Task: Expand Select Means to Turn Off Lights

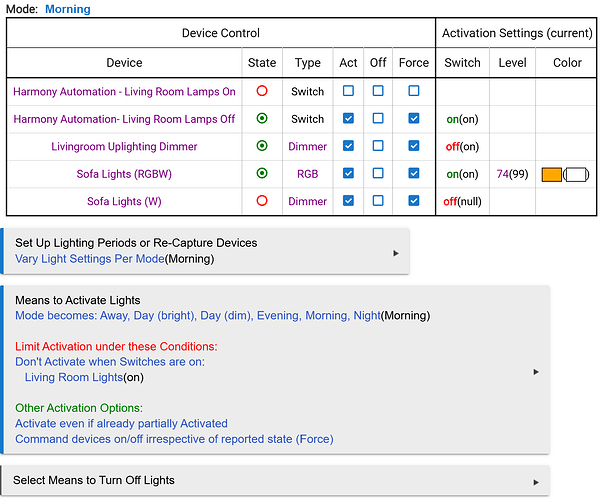Action: coord(536,481)
